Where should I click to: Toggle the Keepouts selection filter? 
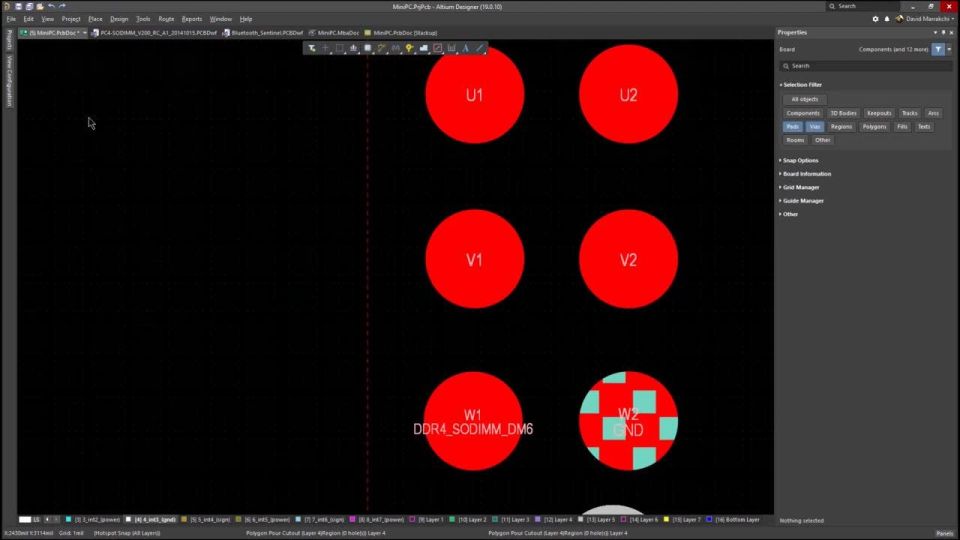879,113
